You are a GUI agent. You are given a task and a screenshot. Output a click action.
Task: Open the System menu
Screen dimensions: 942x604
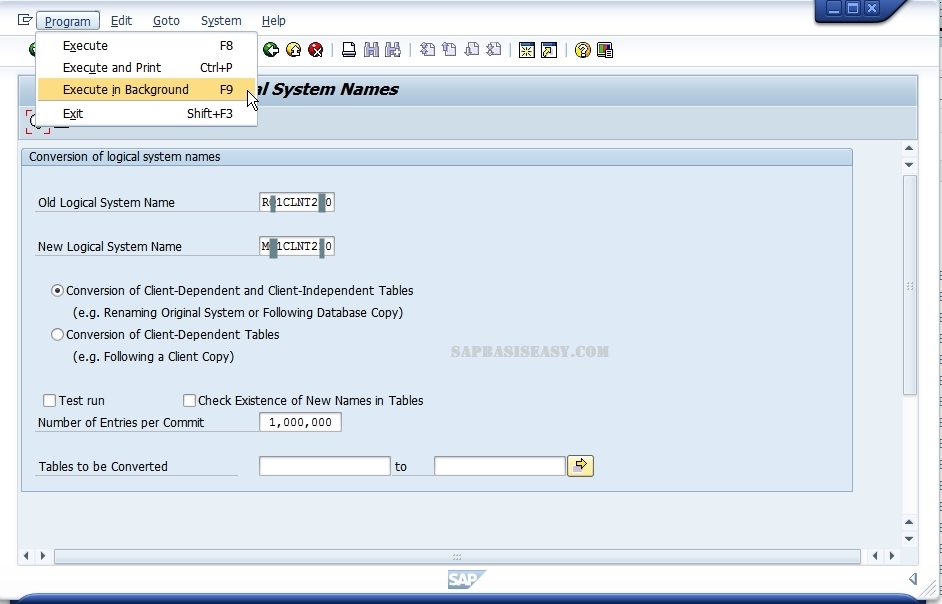[x=221, y=21]
